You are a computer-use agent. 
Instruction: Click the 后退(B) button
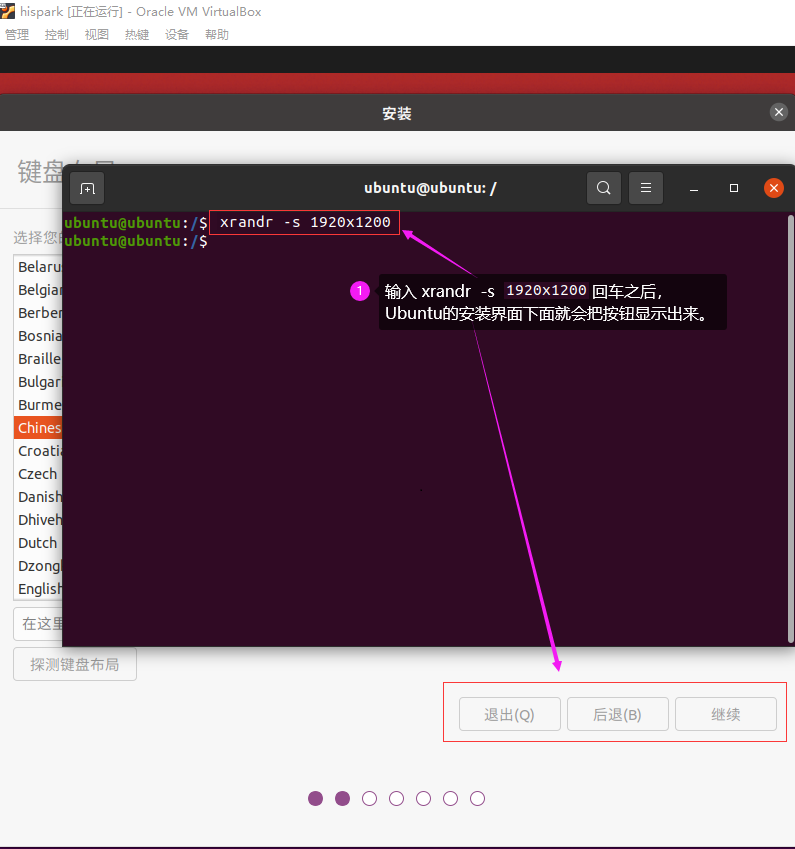click(617, 714)
